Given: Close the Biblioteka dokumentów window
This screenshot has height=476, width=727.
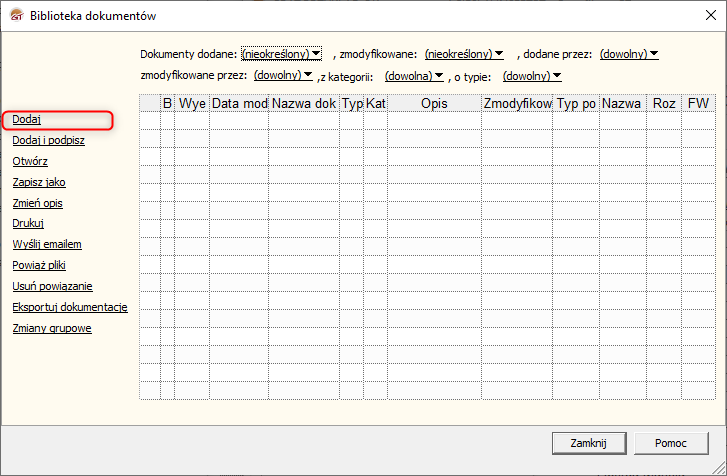Looking at the screenshot, I should click(x=704, y=16).
